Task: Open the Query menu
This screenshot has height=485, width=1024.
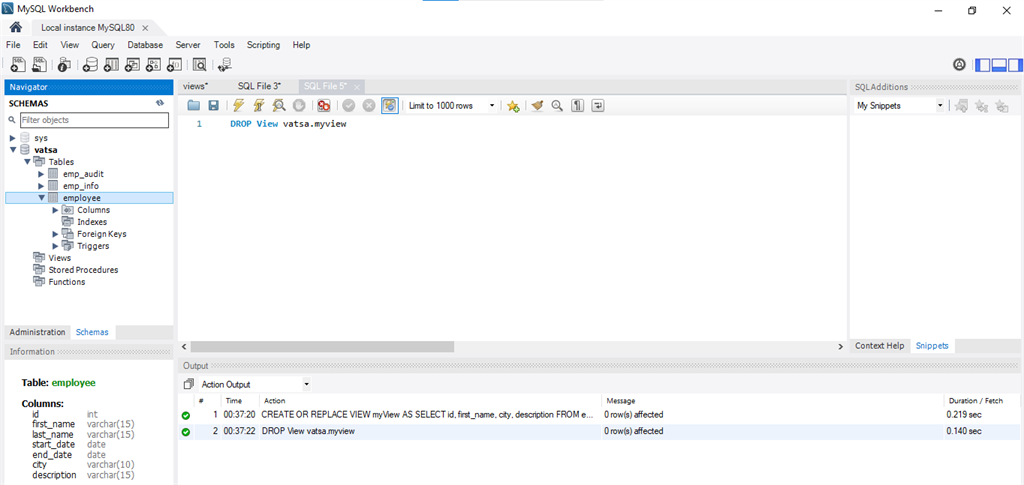Action: coord(103,45)
